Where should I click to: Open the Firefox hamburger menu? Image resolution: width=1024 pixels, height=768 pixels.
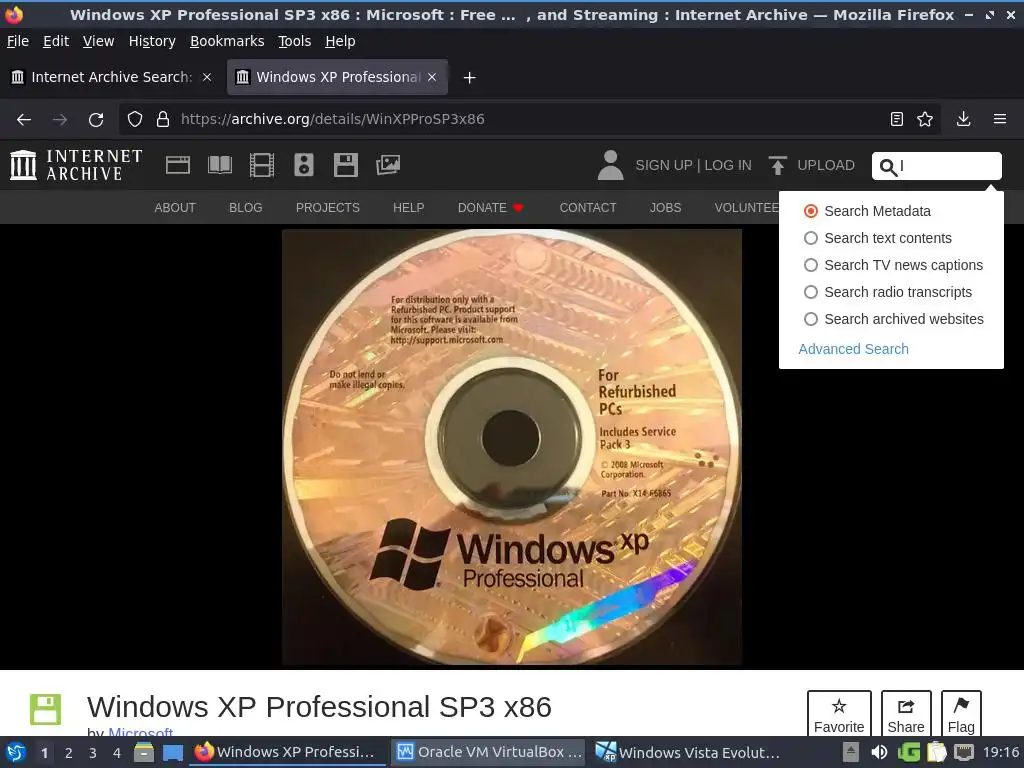(1000, 119)
